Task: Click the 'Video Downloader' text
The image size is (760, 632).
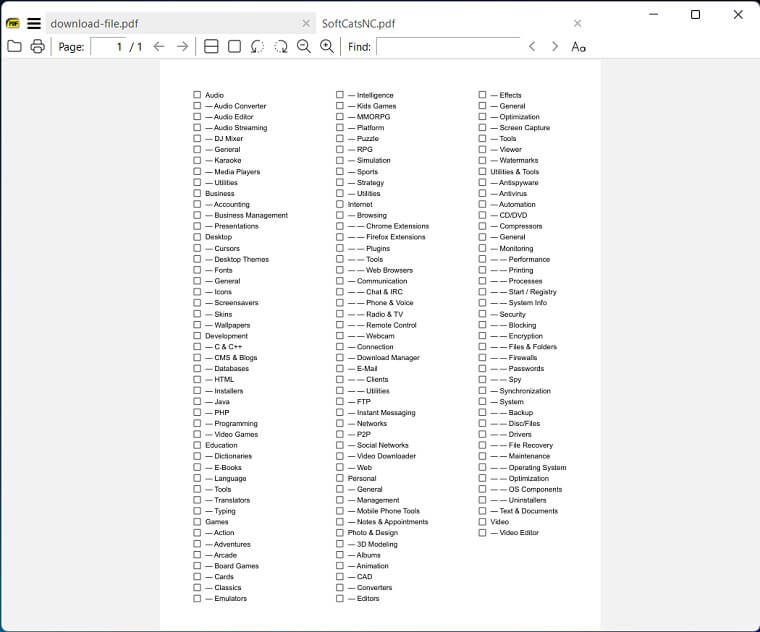Action: pos(386,456)
